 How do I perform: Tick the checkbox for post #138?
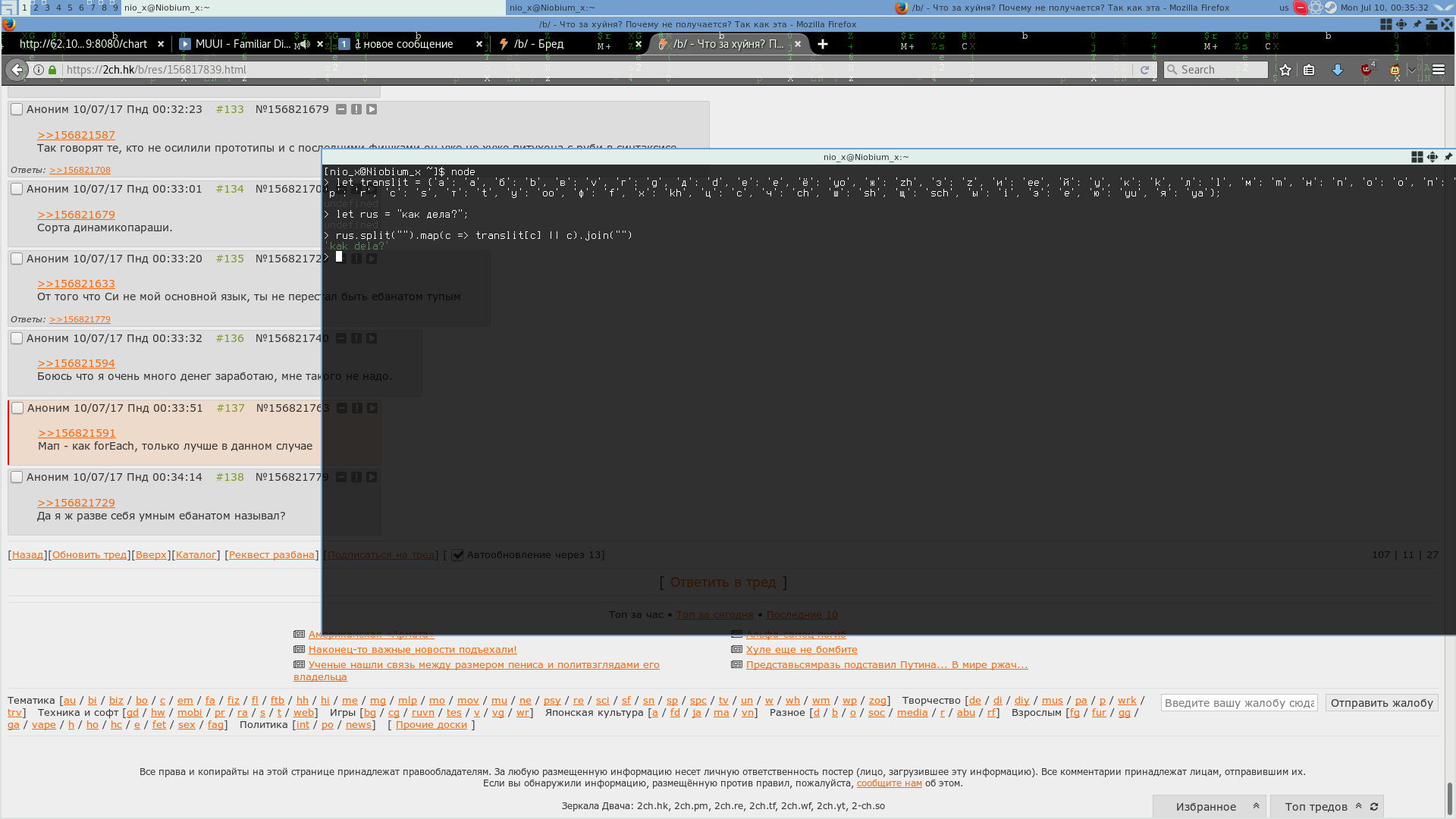(17, 477)
